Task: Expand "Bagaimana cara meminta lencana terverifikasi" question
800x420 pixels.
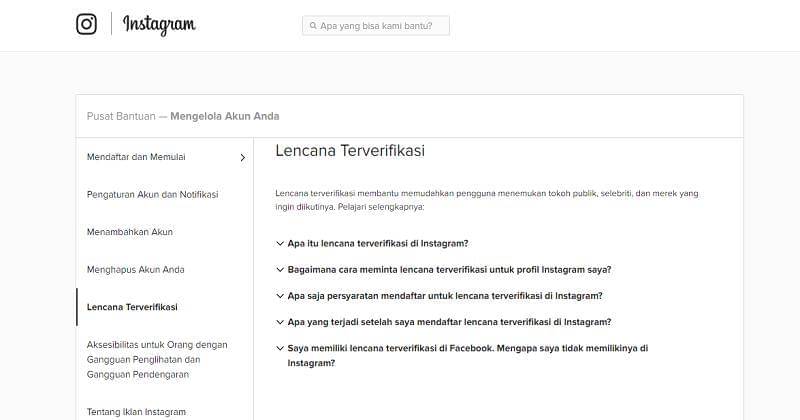Action: (449, 269)
